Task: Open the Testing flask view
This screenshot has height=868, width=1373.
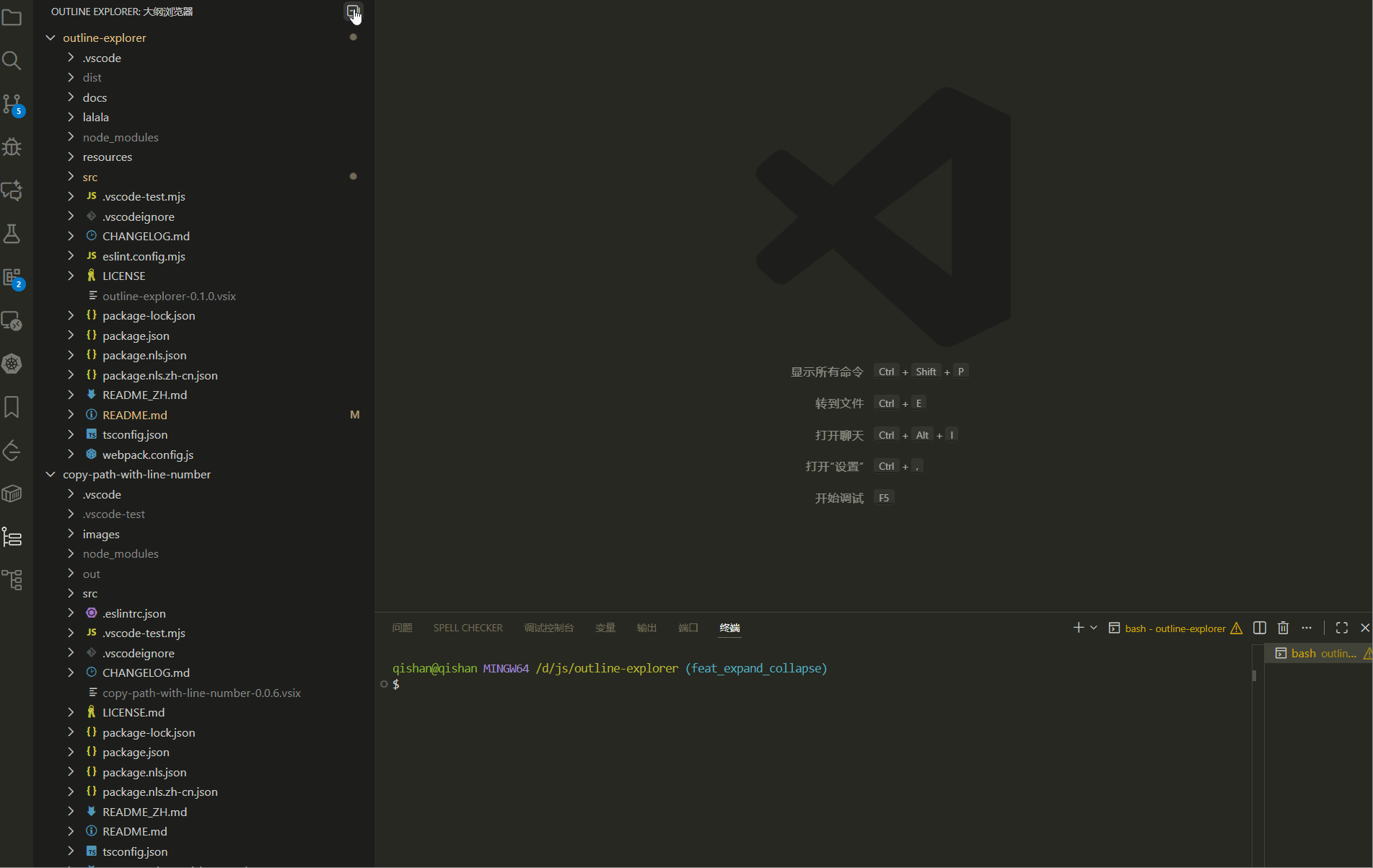Action: [12, 234]
